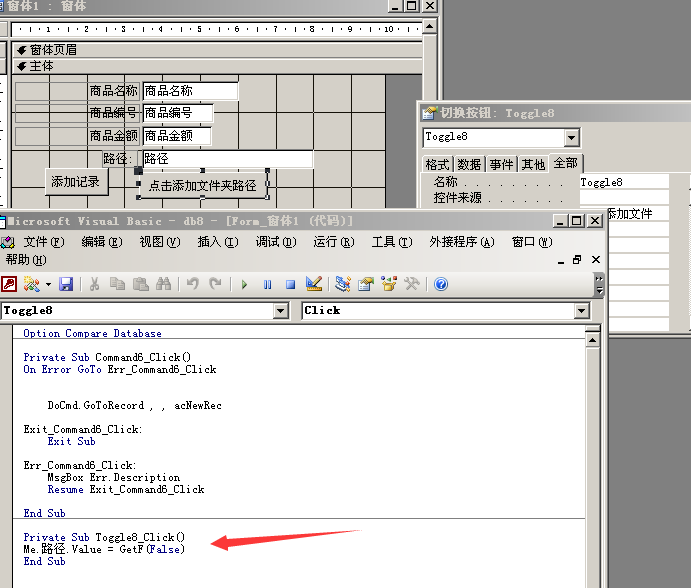The width and height of the screenshot is (691, 588).
Task: Click the 添加记录 button on the form
Action: point(76,181)
